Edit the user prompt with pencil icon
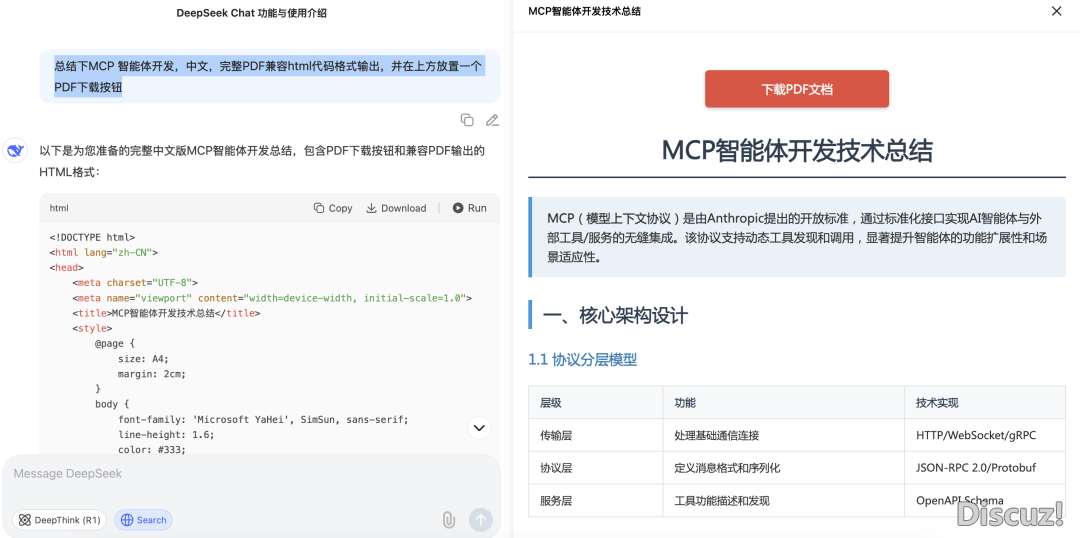The width and height of the screenshot is (1080, 538). point(492,120)
